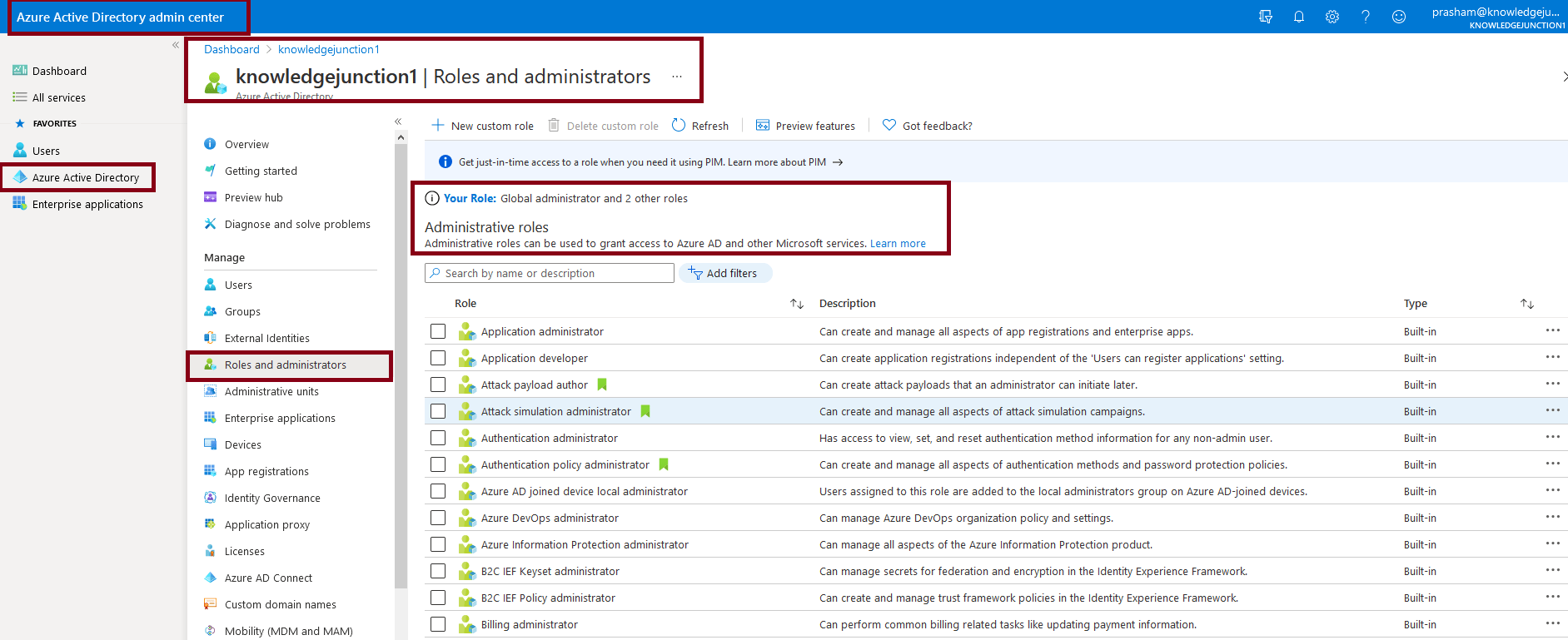Check the Billing administrator checkbox

pos(438,624)
